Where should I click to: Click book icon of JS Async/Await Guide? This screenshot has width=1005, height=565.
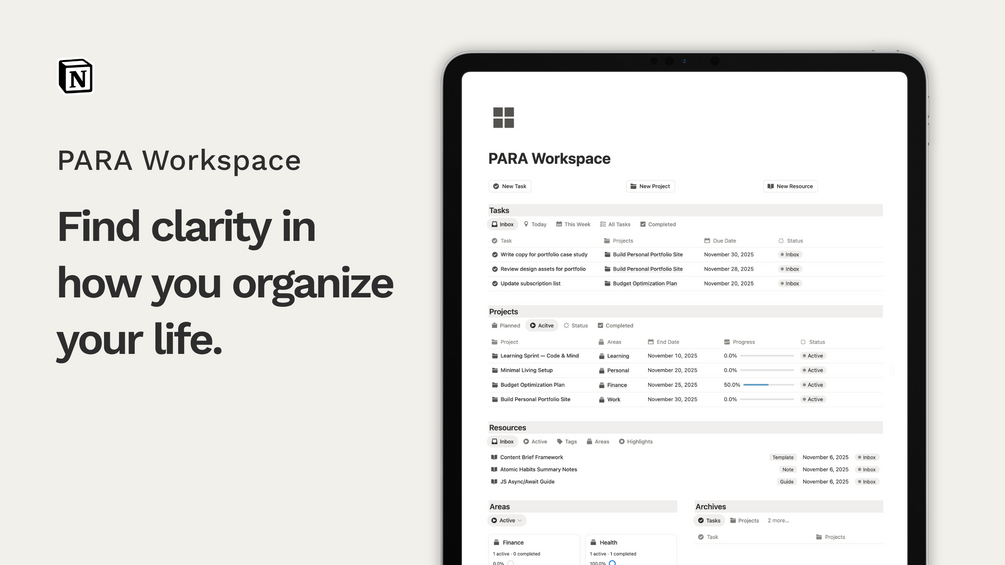[494, 482]
